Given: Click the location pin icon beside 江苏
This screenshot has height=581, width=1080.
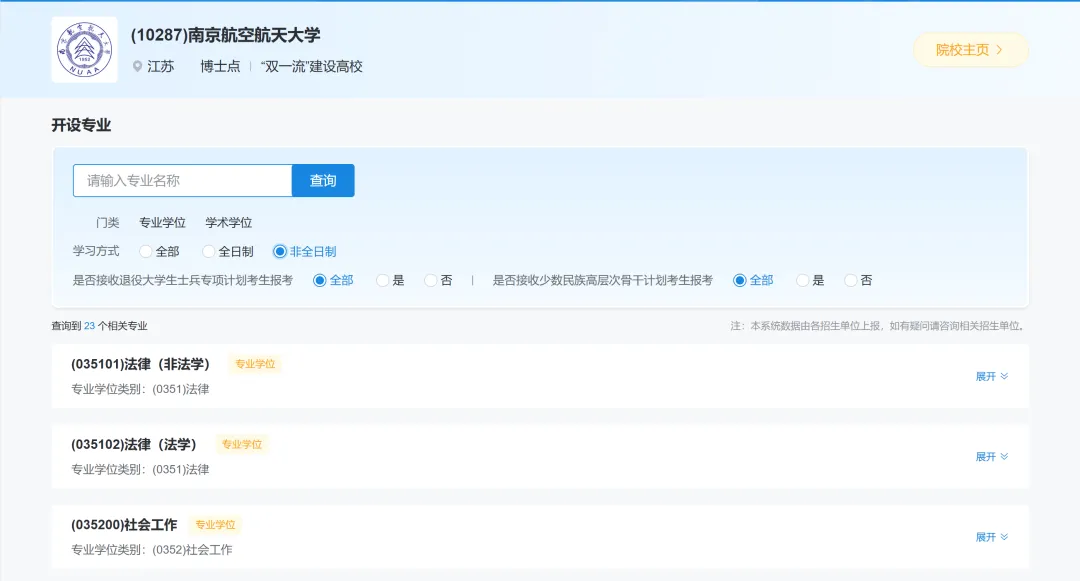Looking at the screenshot, I should (137, 67).
